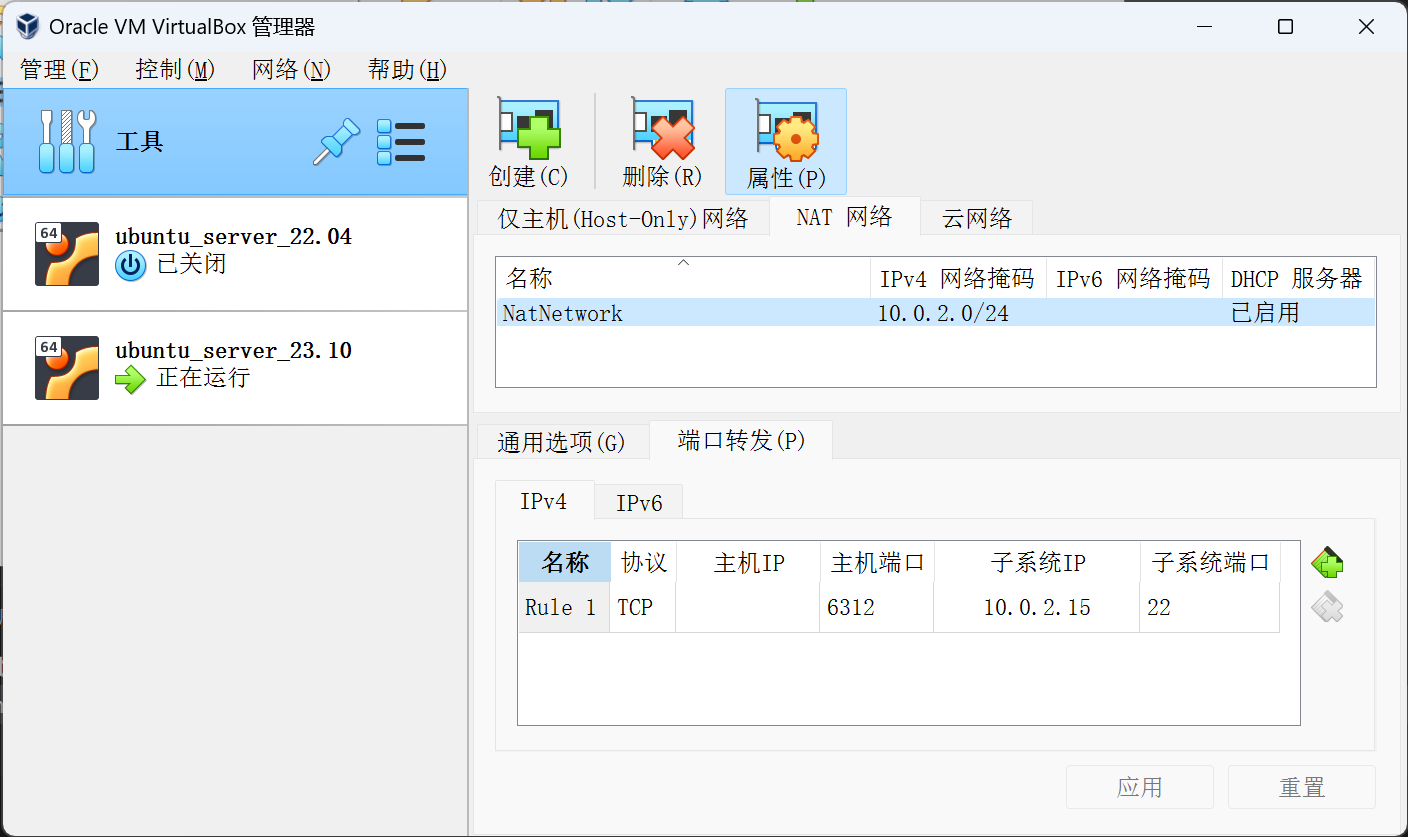Image resolution: width=1408 pixels, height=837 pixels.
Task: Minimize the VirtualBox manager window
Action: point(1206,27)
